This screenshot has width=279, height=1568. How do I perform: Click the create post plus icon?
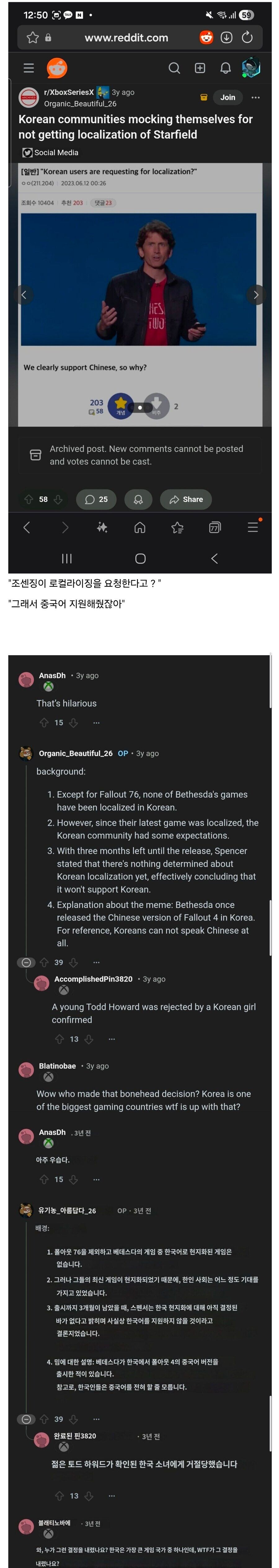pos(199,68)
